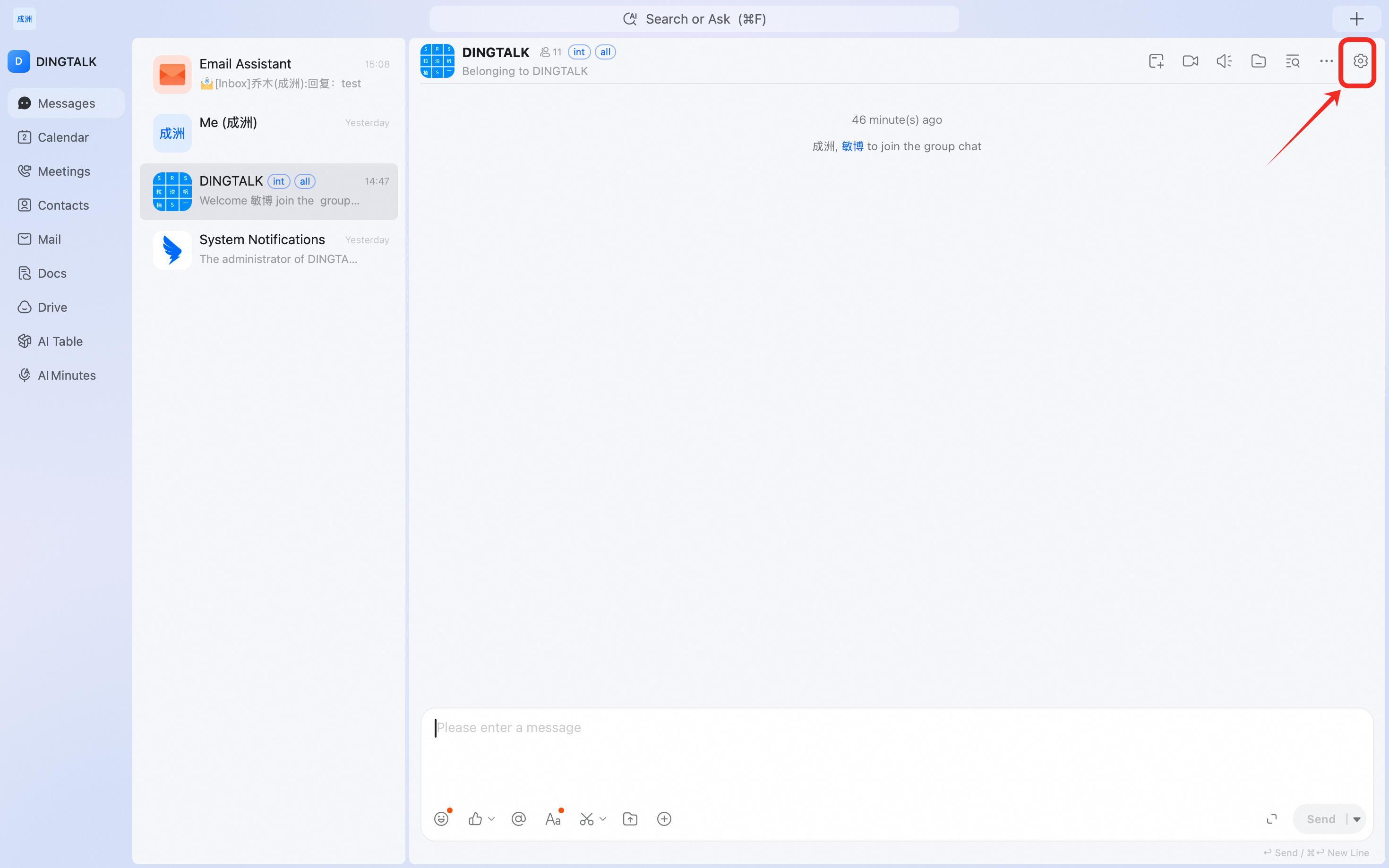Open the Messages section

pos(66,103)
